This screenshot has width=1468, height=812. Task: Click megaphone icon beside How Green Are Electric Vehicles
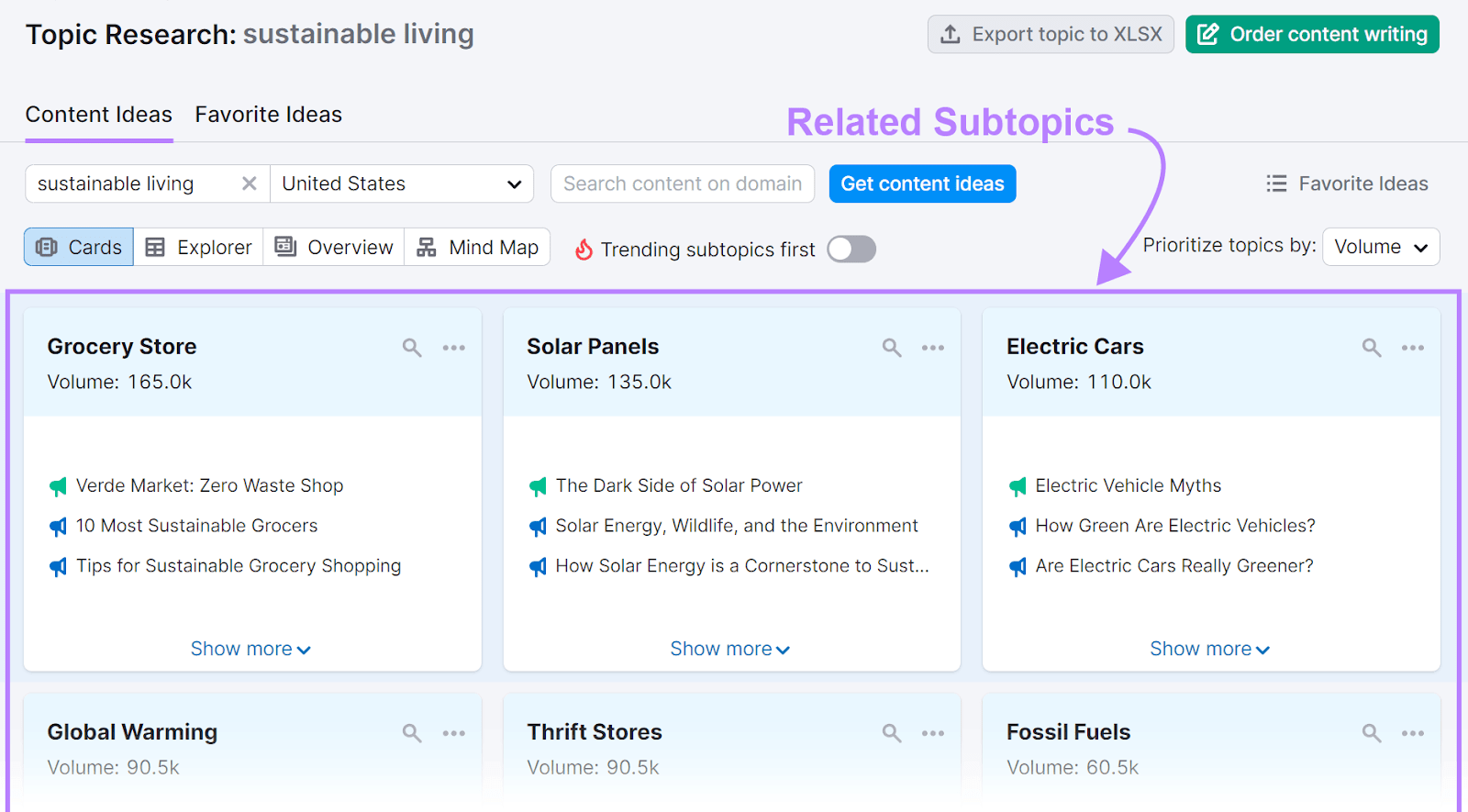coord(1018,527)
